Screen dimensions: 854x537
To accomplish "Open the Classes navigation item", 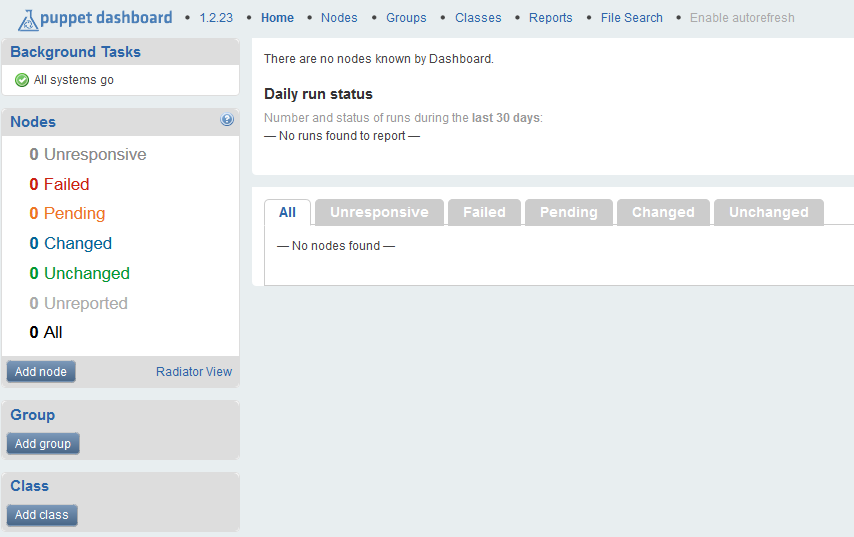I will [478, 18].
